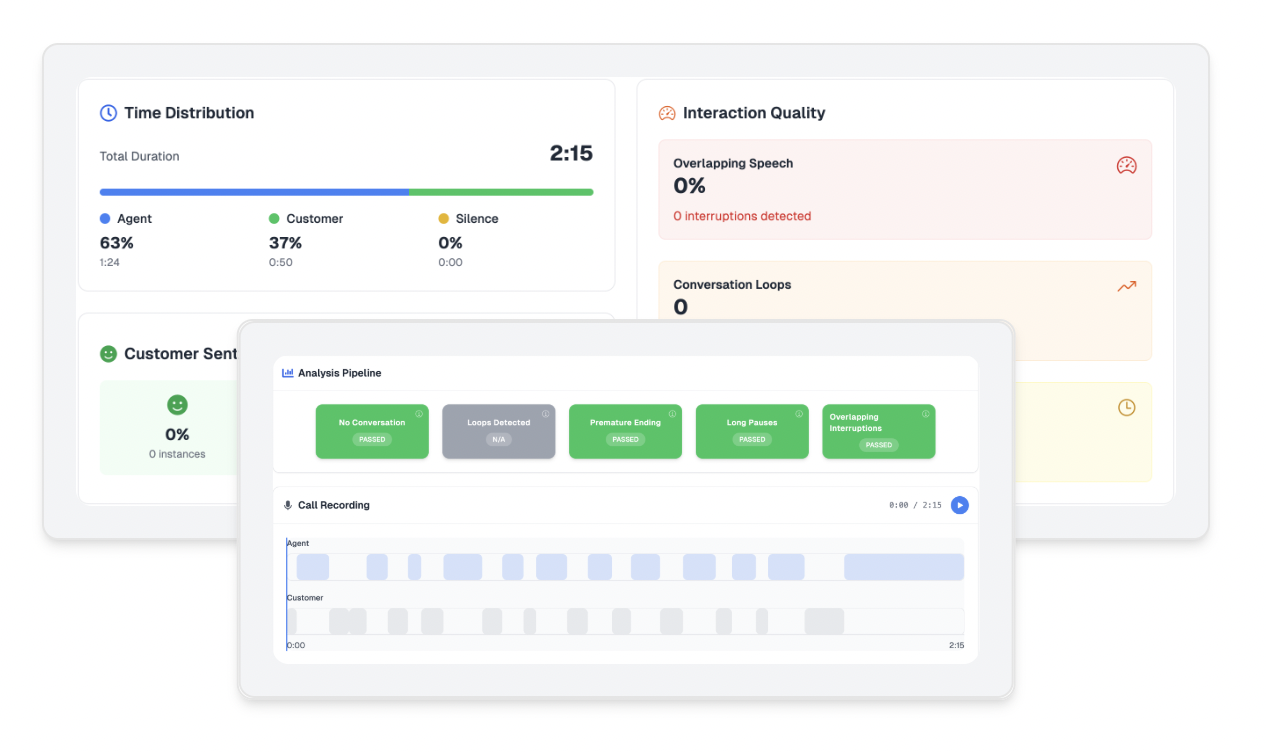
Task: Click PASSED badge under Premature Ending
Action: 625,439
